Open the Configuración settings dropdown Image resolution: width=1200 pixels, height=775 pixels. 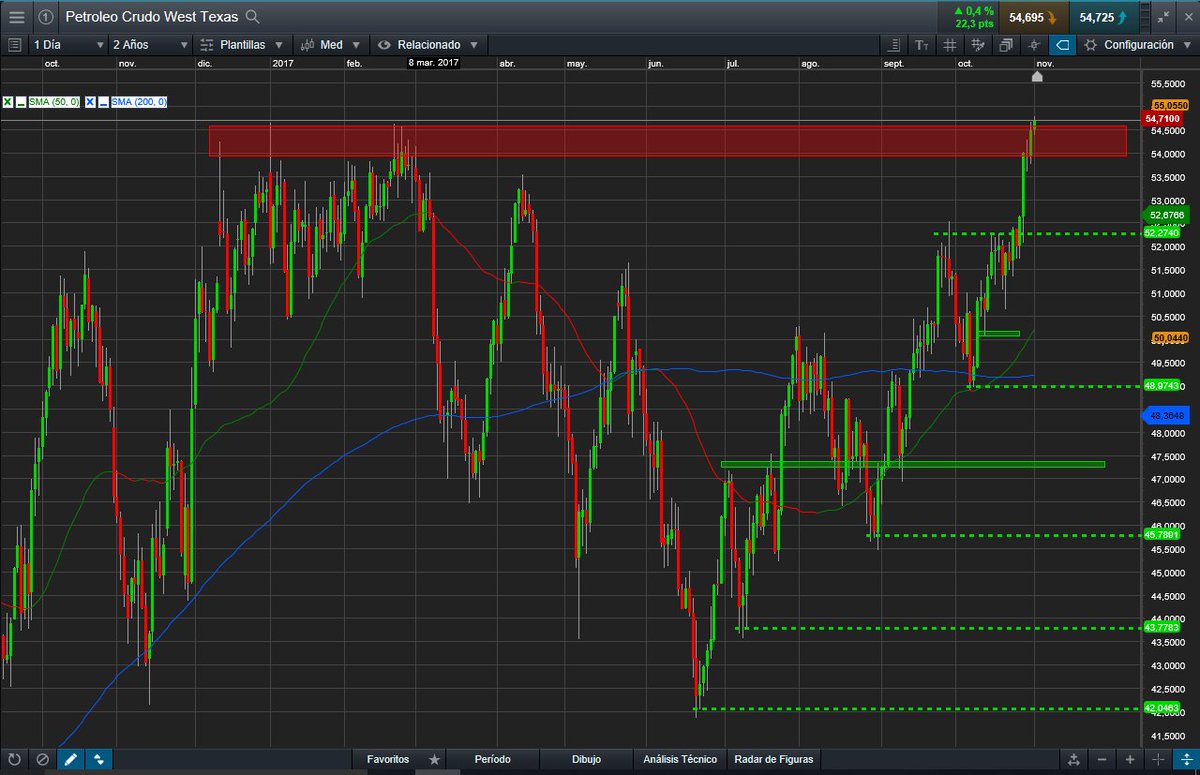point(1137,45)
